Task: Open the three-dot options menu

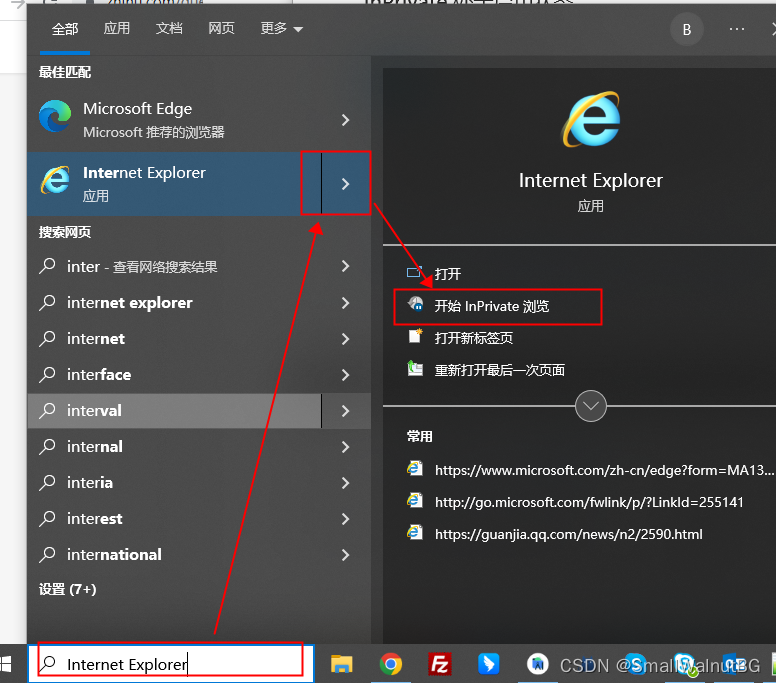Action: [x=736, y=29]
